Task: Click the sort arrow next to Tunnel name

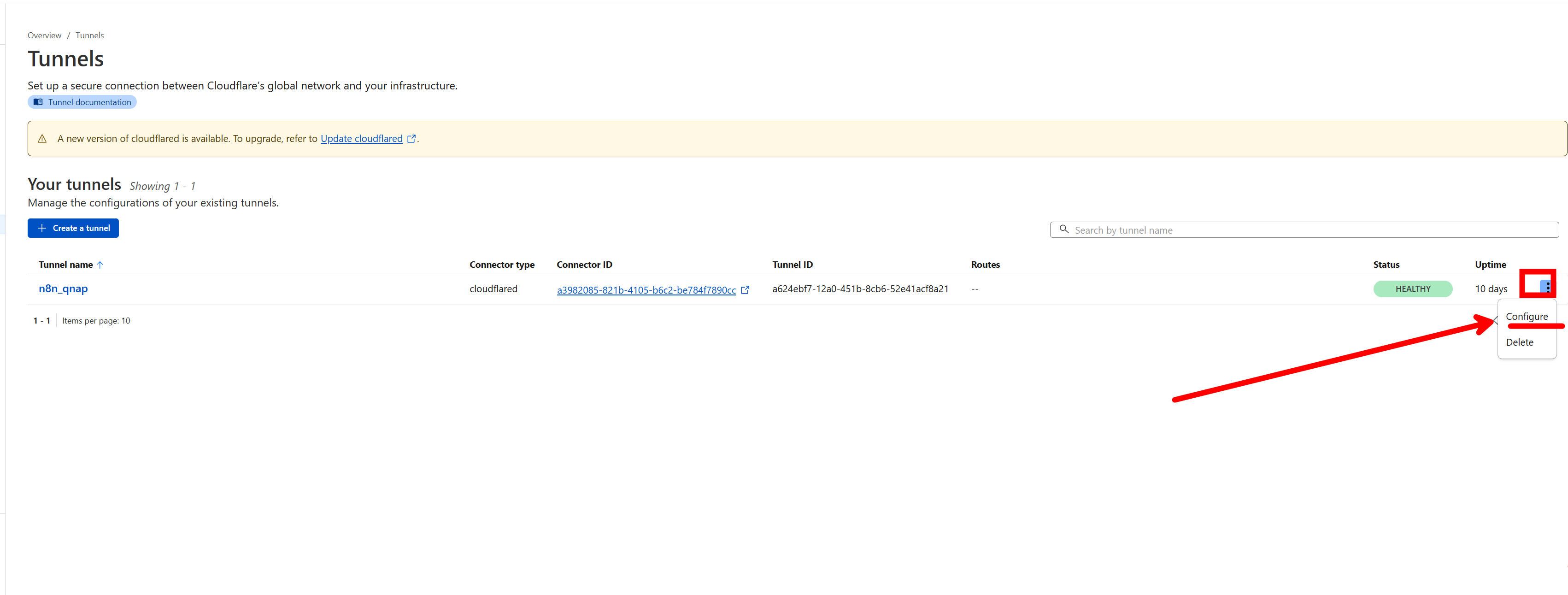Action: (x=101, y=264)
